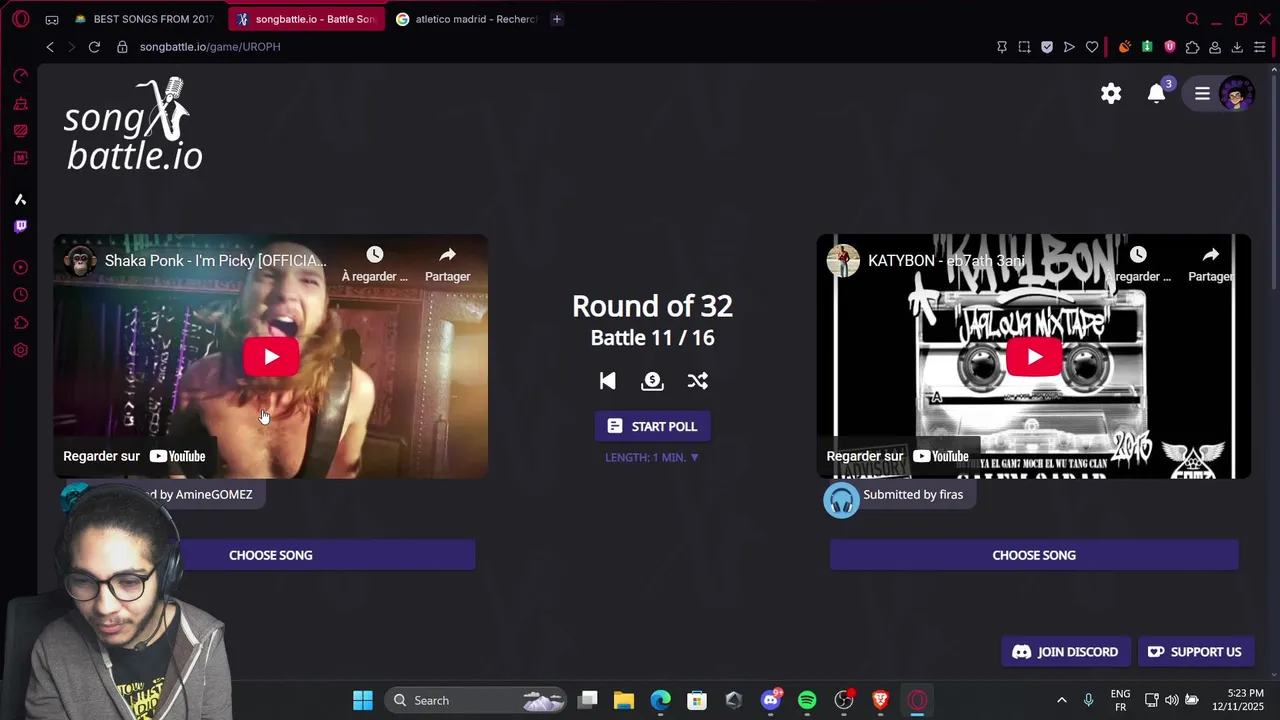Image resolution: width=1280 pixels, height=720 pixels.
Task: Click the send arrow icon in the address bar
Action: 1069,47
